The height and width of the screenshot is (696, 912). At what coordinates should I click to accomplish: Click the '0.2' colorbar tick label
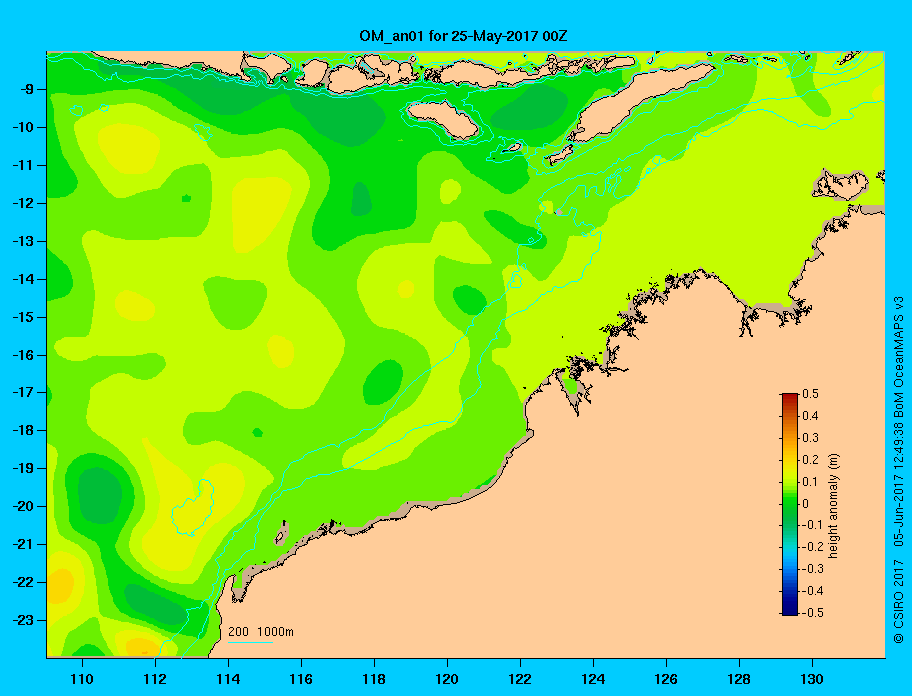point(810,460)
